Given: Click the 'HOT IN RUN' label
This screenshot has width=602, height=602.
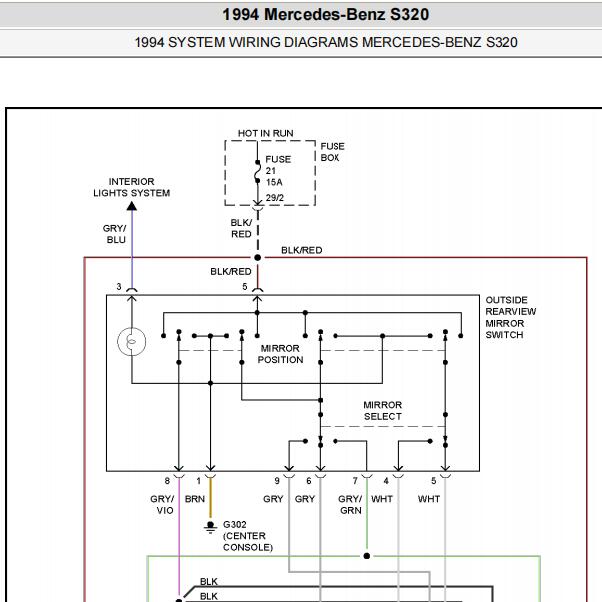Looking at the screenshot, I should [266, 133].
